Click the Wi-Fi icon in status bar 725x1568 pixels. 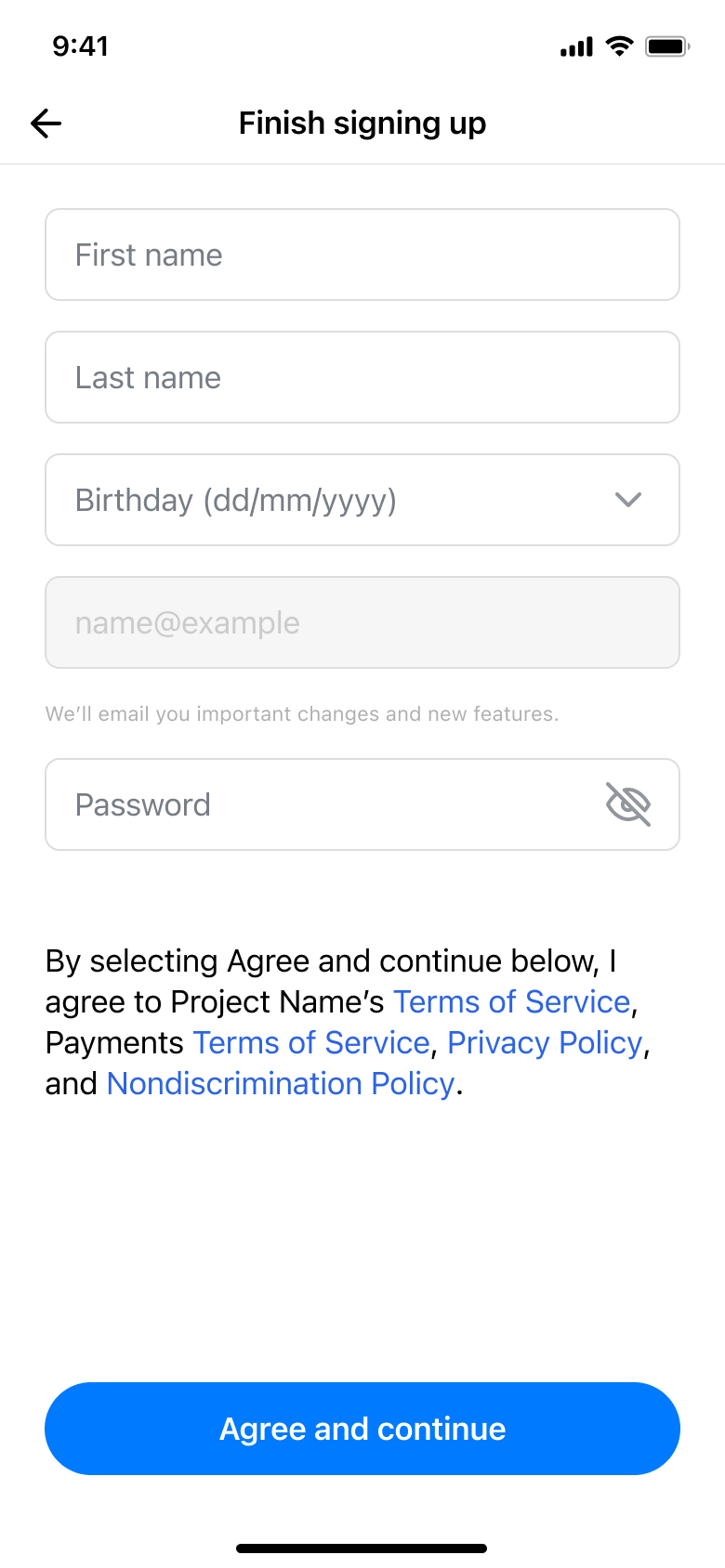pyautogui.click(x=617, y=46)
